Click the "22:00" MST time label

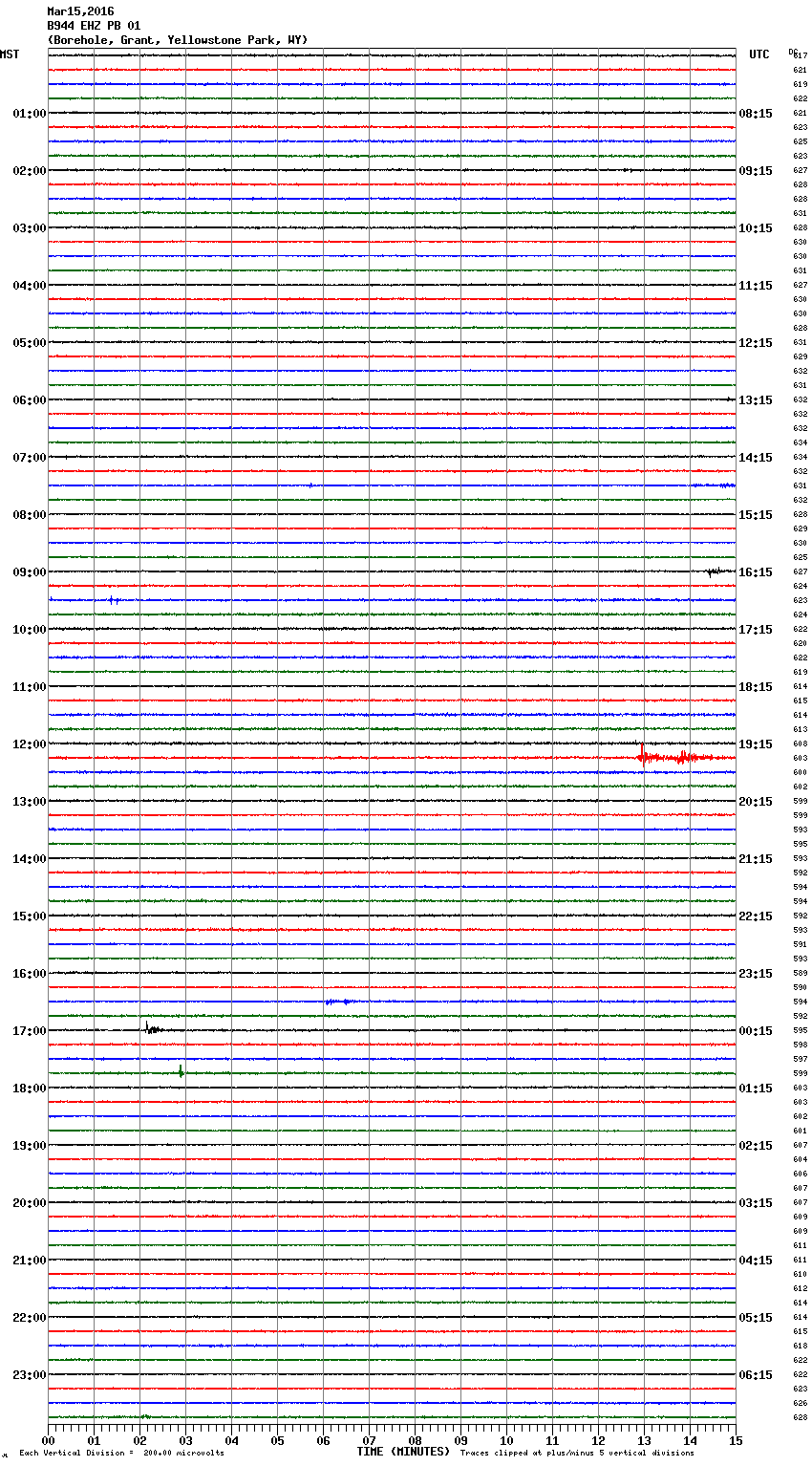(30, 1318)
